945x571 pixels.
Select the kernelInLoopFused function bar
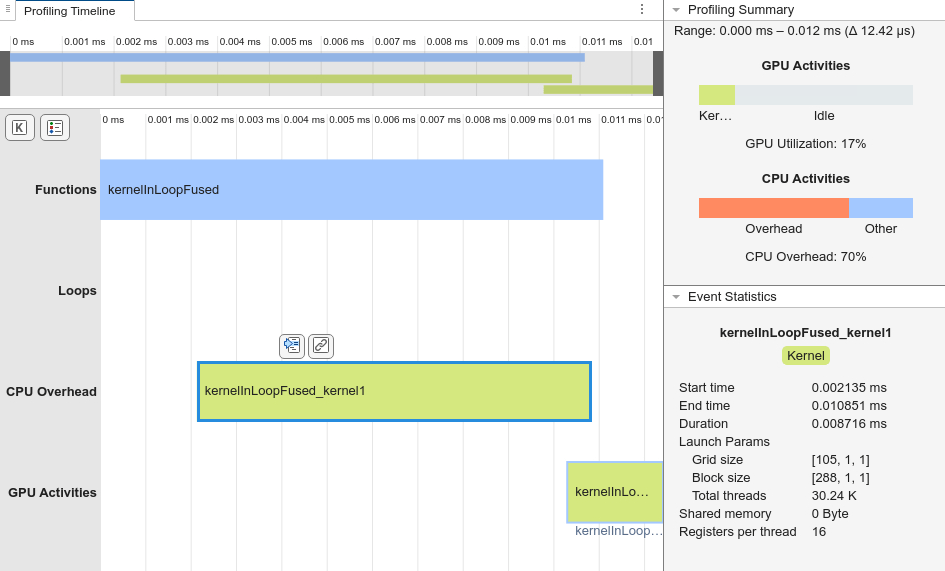[x=350, y=189]
